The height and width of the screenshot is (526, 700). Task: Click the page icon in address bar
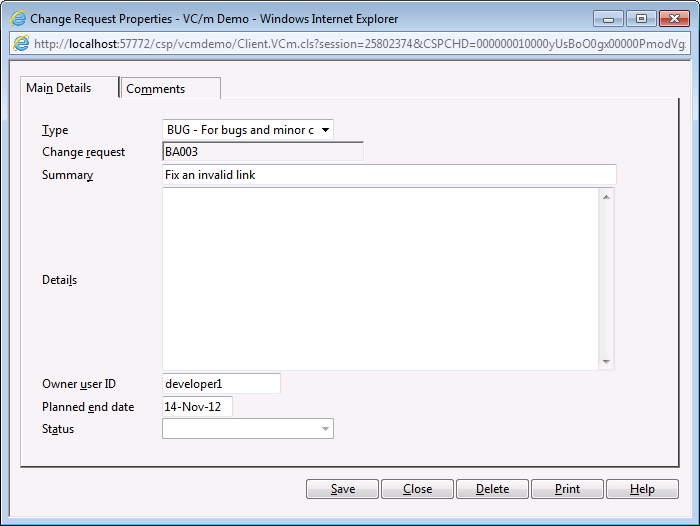[x=20, y=43]
